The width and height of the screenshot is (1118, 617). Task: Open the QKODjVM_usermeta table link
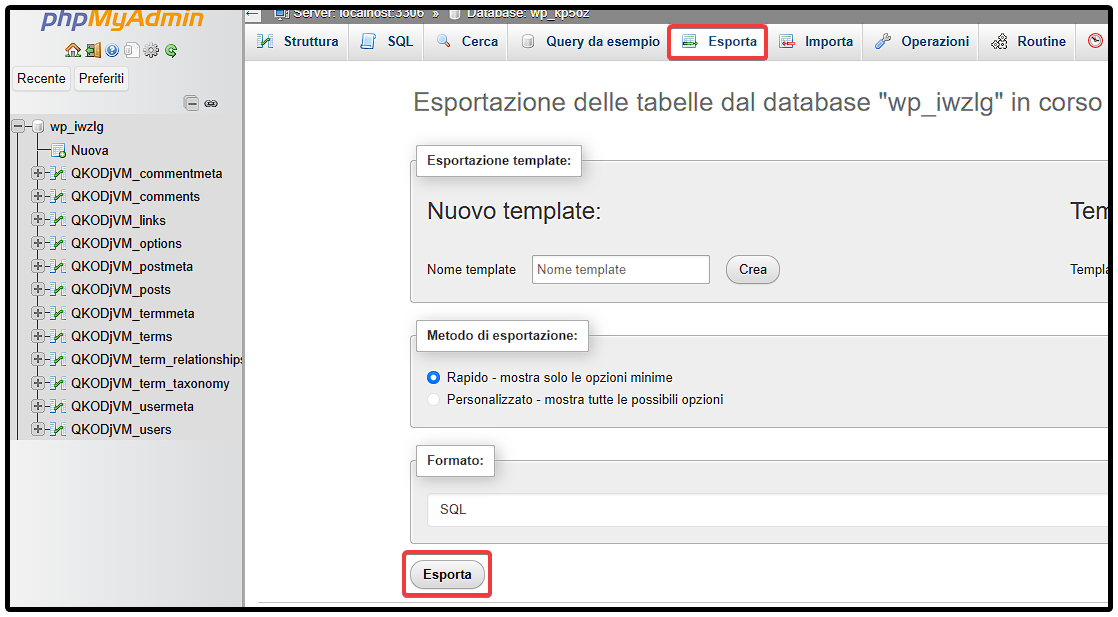[x=133, y=407]
